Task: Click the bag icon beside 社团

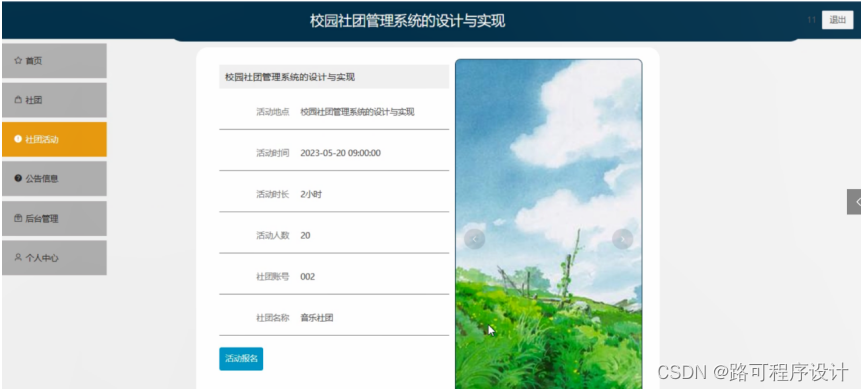Action: pos(18,100)
